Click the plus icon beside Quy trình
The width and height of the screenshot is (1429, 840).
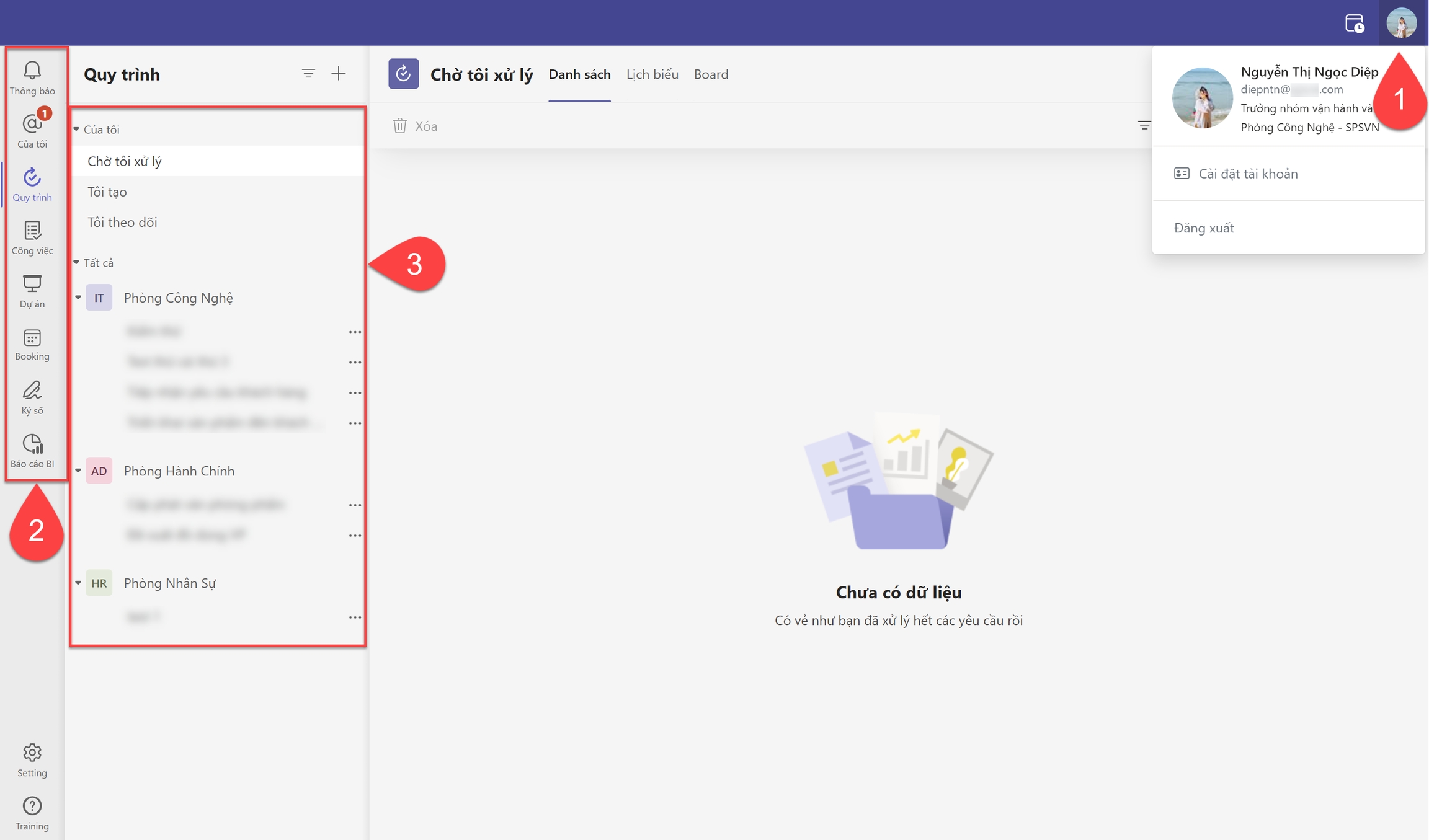pos(338,74)
